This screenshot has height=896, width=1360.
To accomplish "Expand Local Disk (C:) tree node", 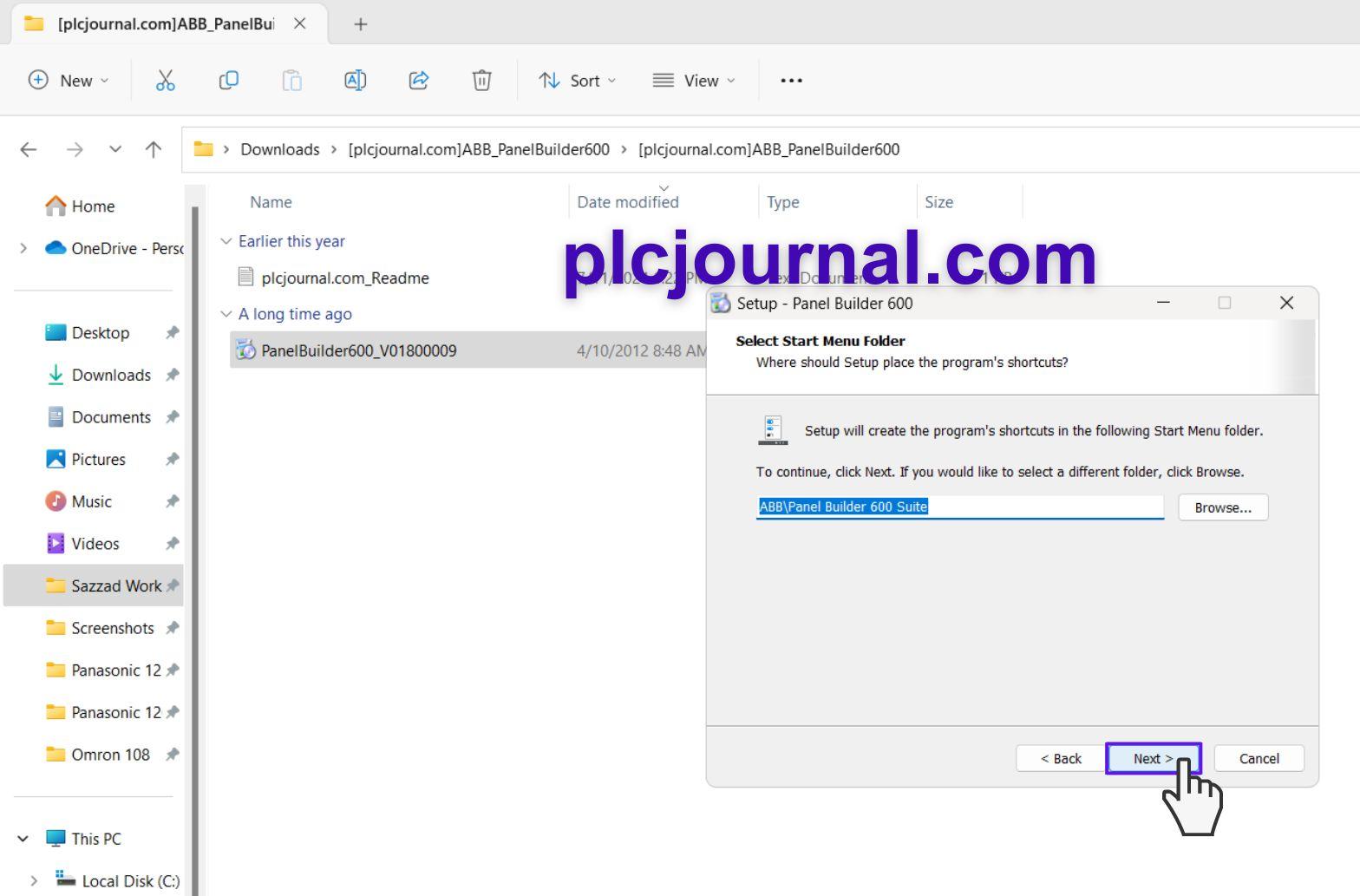I will coord(34,880).
